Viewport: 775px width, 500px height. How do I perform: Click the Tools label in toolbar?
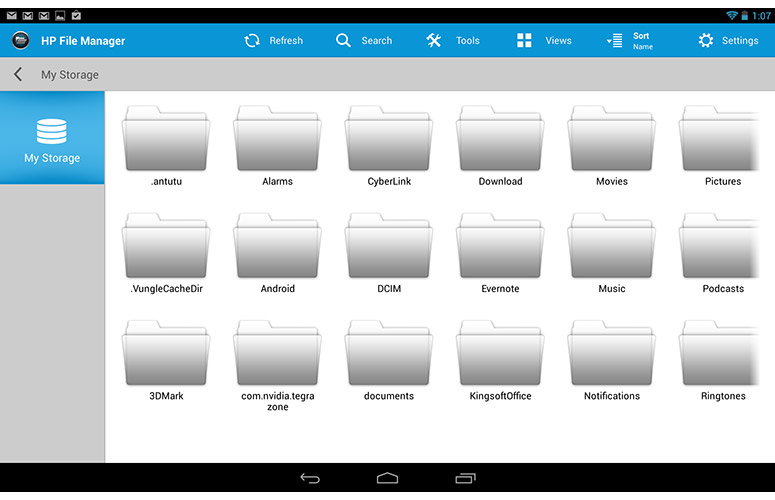click(468, 41)
